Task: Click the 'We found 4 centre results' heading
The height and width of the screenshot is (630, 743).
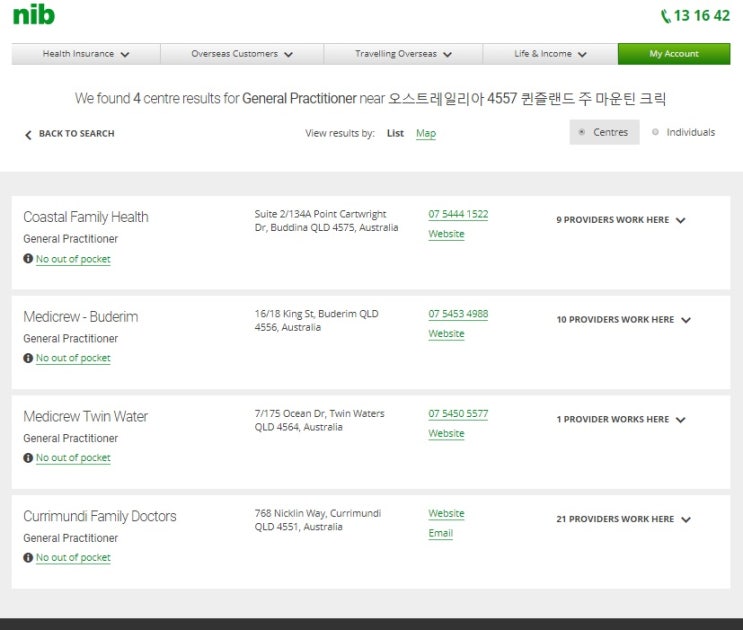Action: [x=371, y=99]
